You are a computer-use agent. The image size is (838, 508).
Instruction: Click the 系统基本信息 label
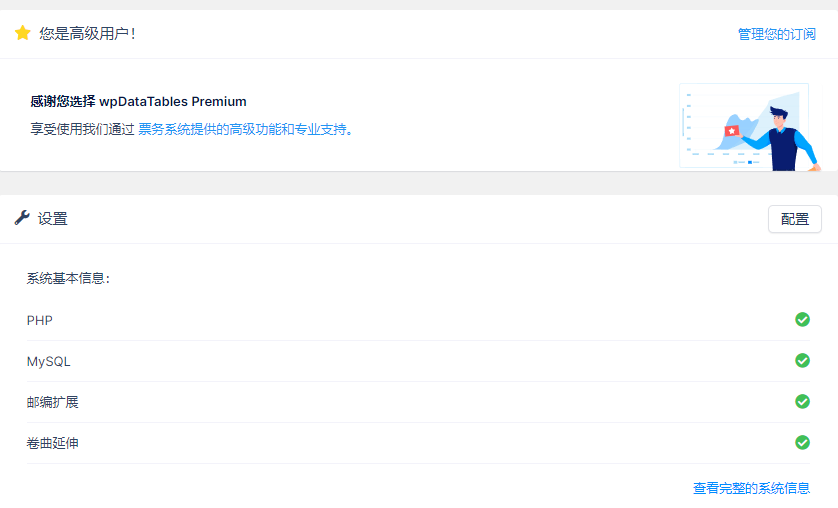click(x=68, y=278)
